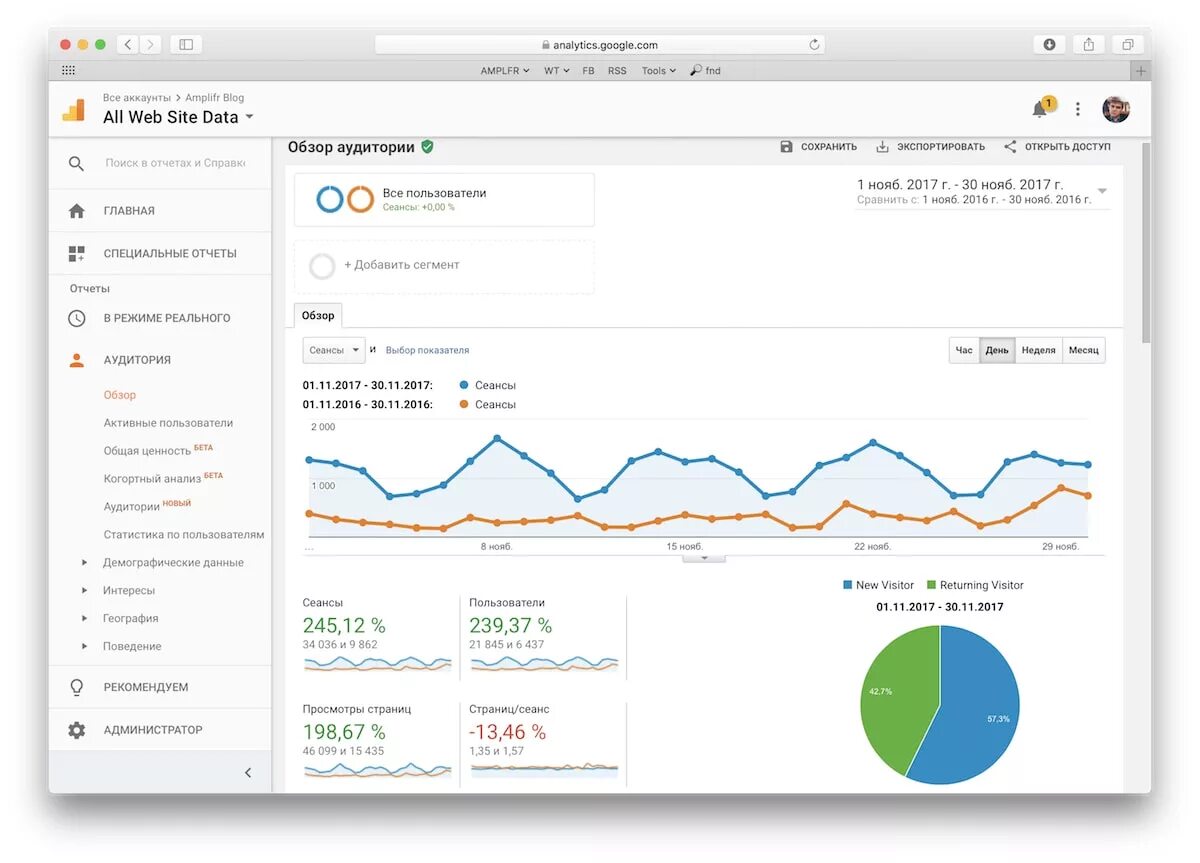1200x863 pixels.
Task: Open the date range dropdown arrow
Action: click(x=1102, y=190)
